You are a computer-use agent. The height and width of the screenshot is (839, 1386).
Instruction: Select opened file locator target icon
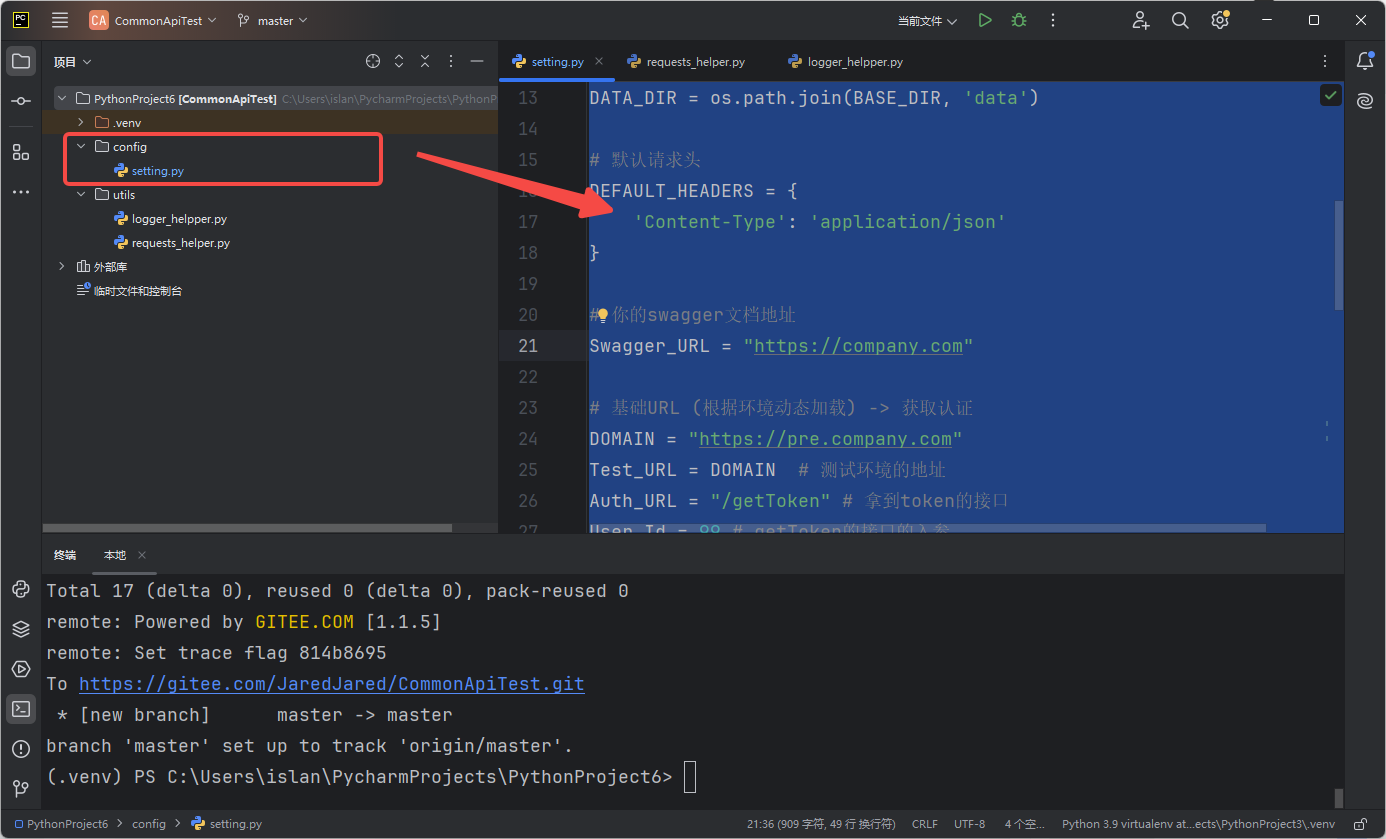(x=373, y=62)
